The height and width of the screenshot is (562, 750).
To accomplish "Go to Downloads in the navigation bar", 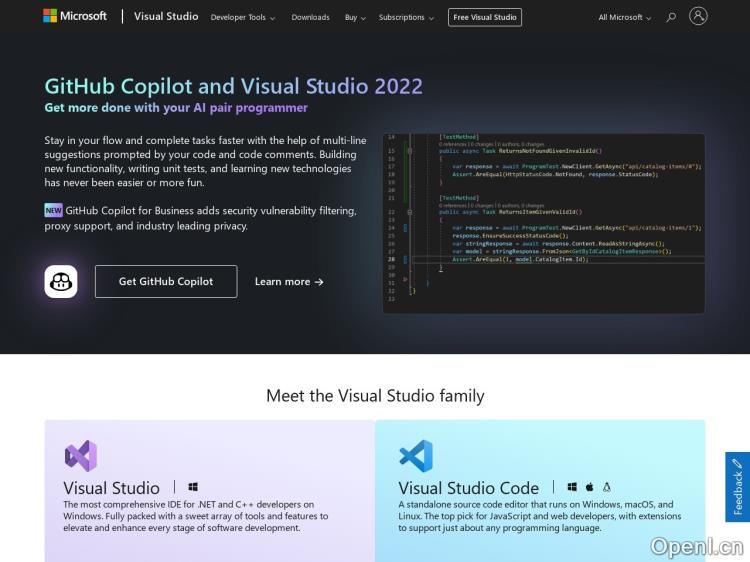I will [x=310, y=17].
